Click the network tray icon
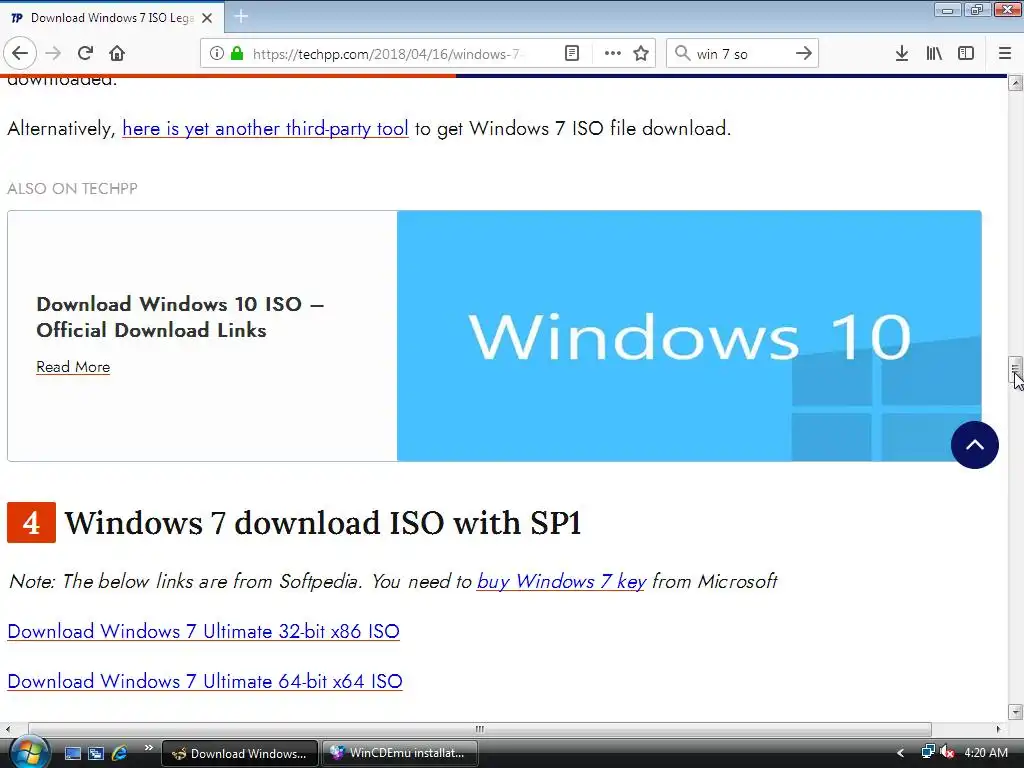 tap(928, 752)
